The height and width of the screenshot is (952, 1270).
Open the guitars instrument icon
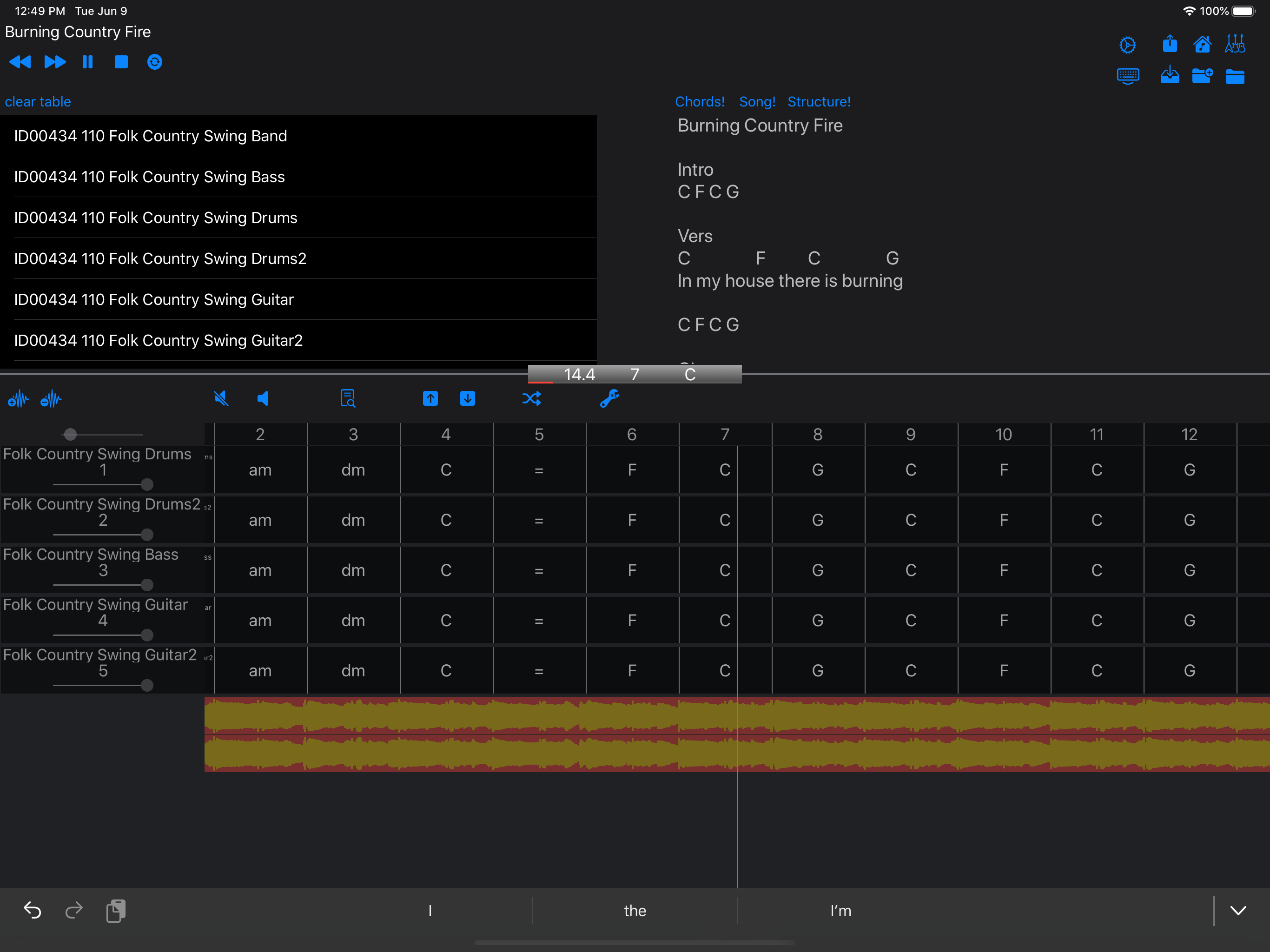1235,44
